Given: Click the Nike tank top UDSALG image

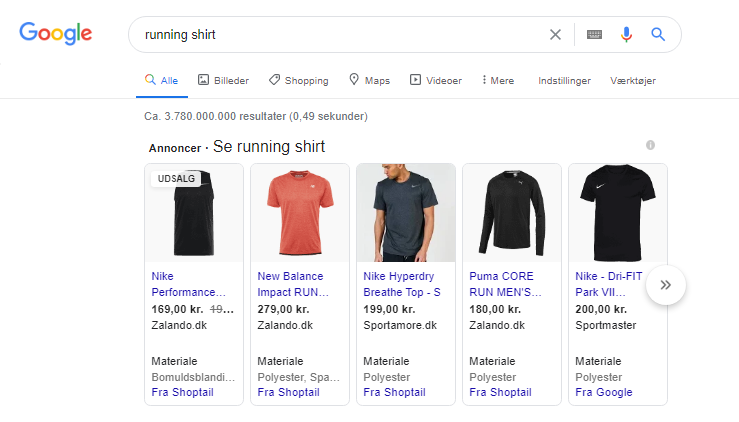Looking at the screenshot, I should point(194,213).
